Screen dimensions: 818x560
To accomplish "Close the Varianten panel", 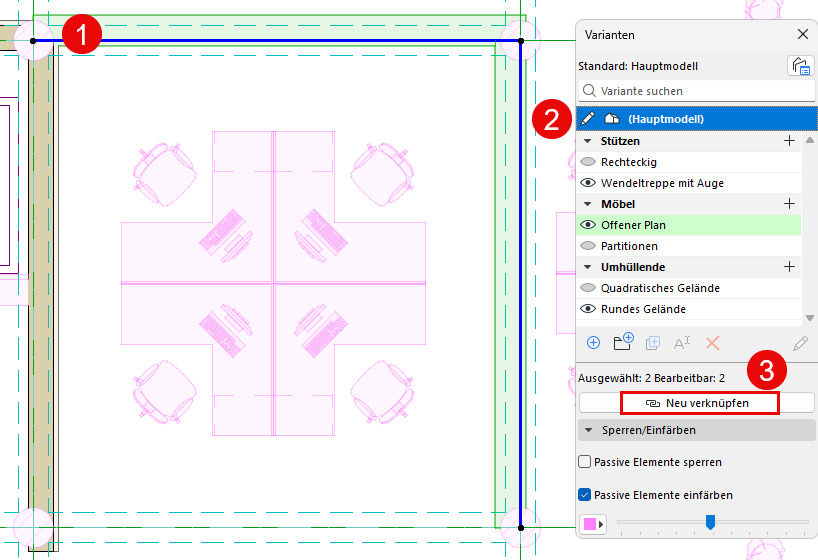I will click(x=803, y=34).
